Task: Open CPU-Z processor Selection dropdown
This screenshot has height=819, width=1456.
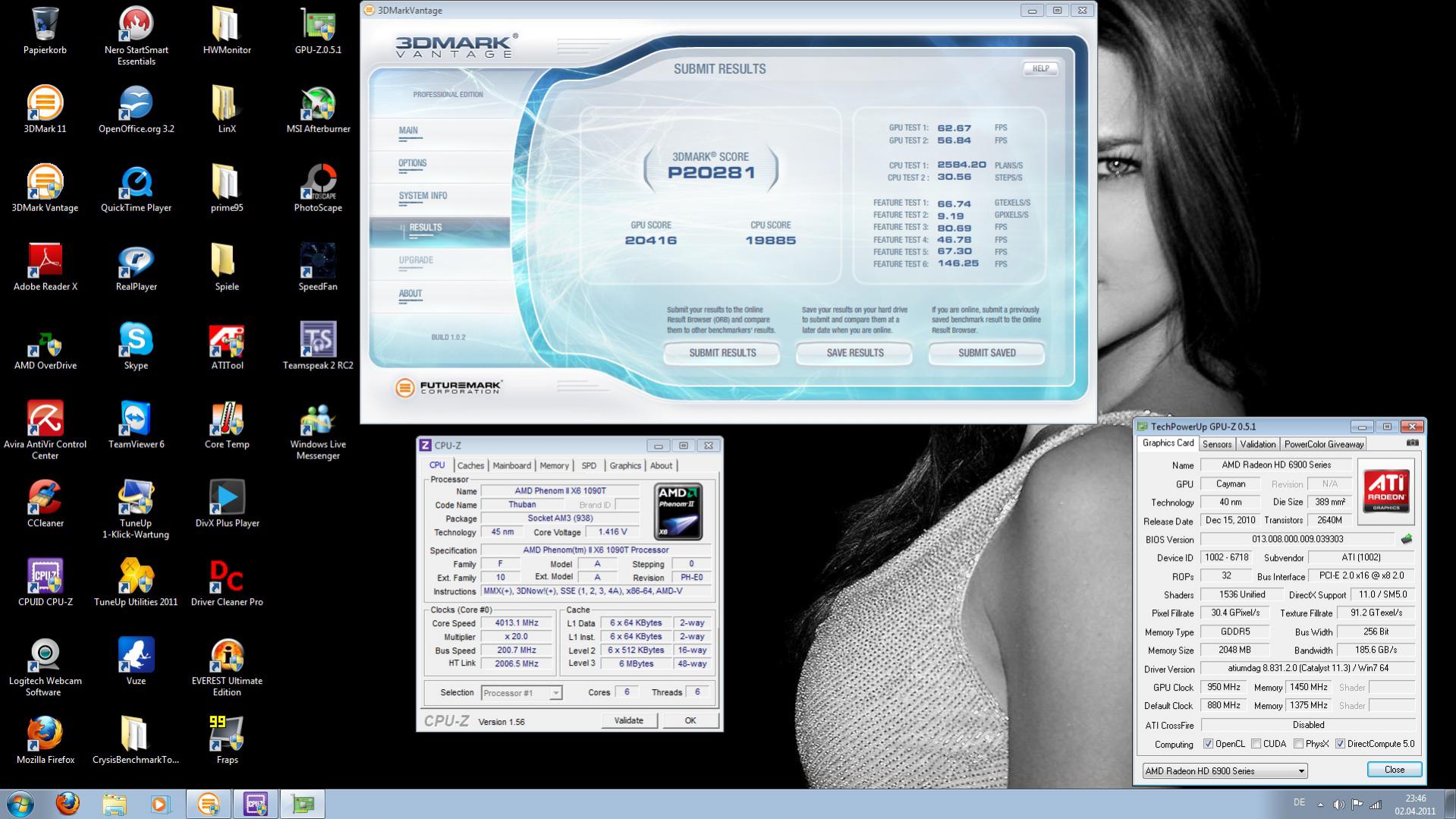Action: [x=521, y=693]
